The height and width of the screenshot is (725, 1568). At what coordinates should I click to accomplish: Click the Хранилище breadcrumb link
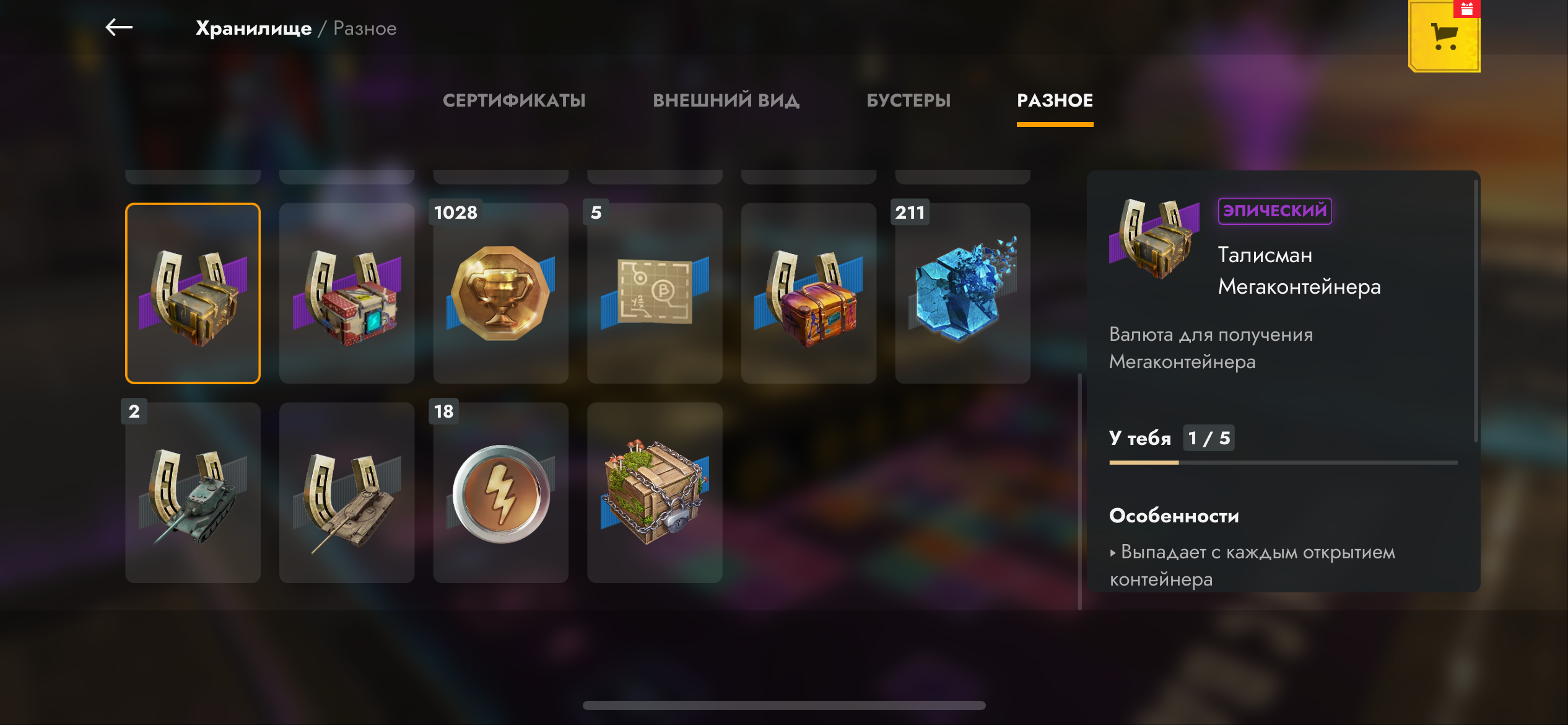point(254,28)
